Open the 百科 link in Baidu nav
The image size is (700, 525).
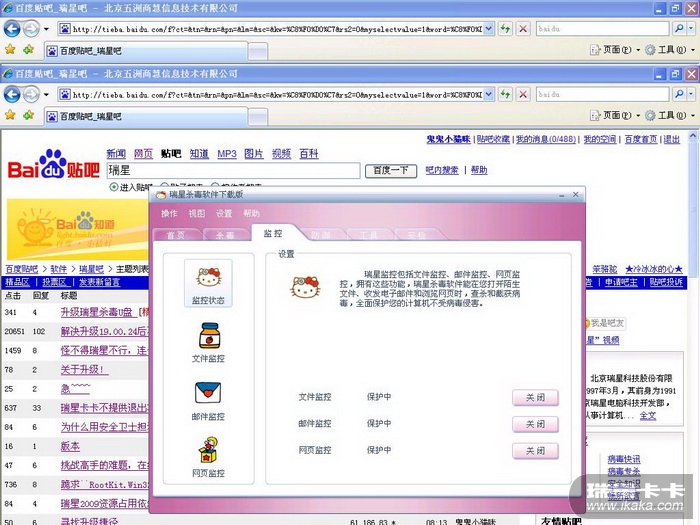309,154
